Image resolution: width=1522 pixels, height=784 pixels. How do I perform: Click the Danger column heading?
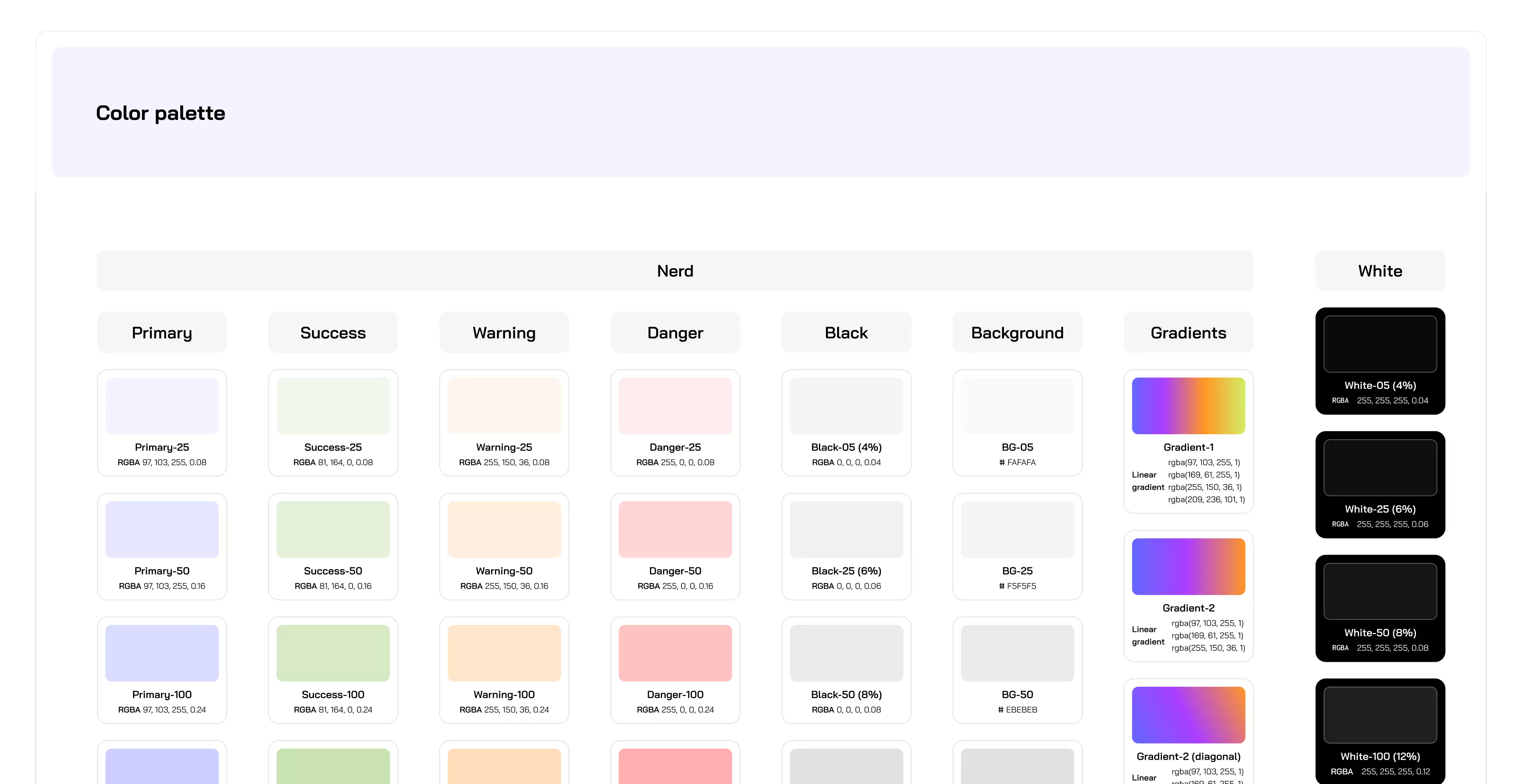point(675,333)
